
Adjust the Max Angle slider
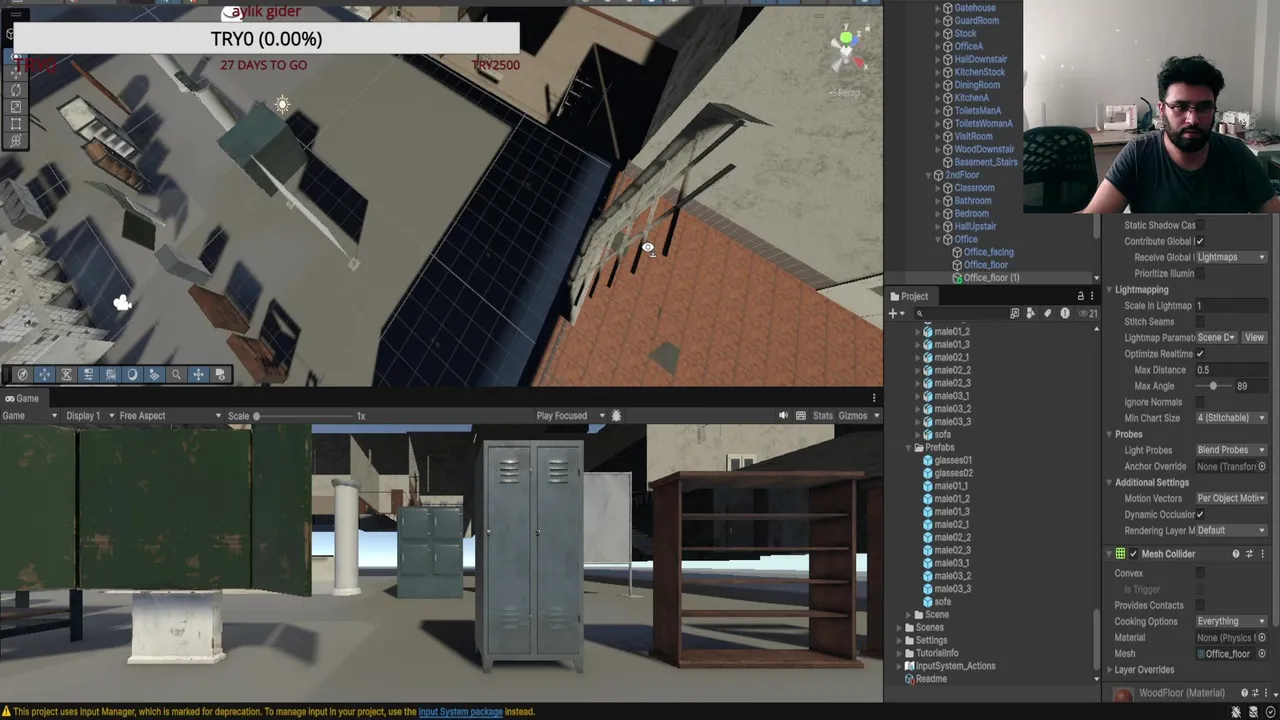[x=1214, y=386]
